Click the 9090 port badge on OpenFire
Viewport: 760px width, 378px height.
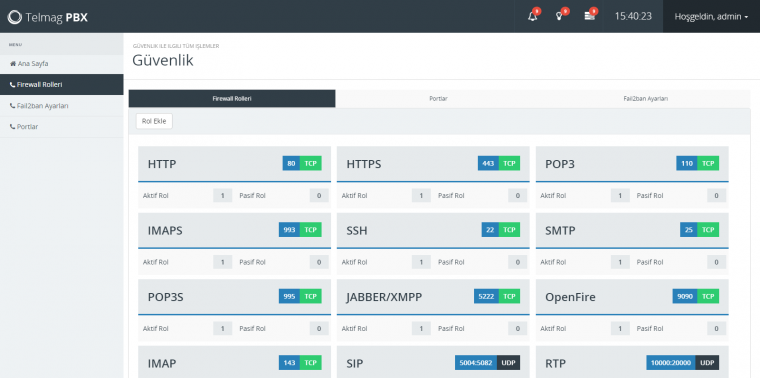[x=685, y=296]
